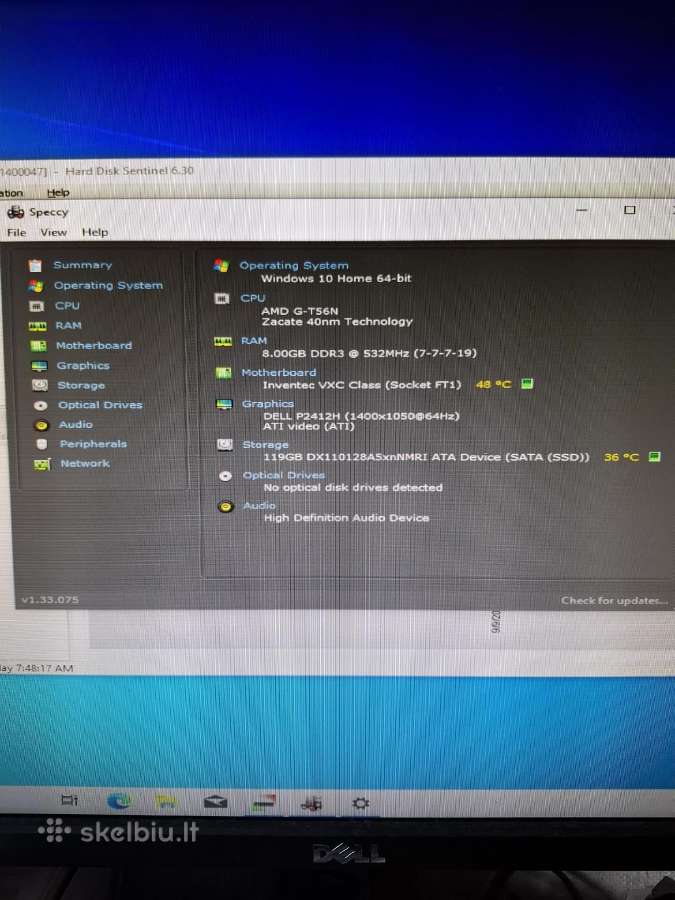Maximize the Speccy window

point(630,210)
